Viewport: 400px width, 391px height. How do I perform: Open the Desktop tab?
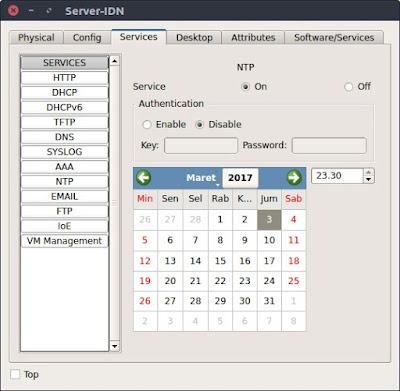pos(194,37)
